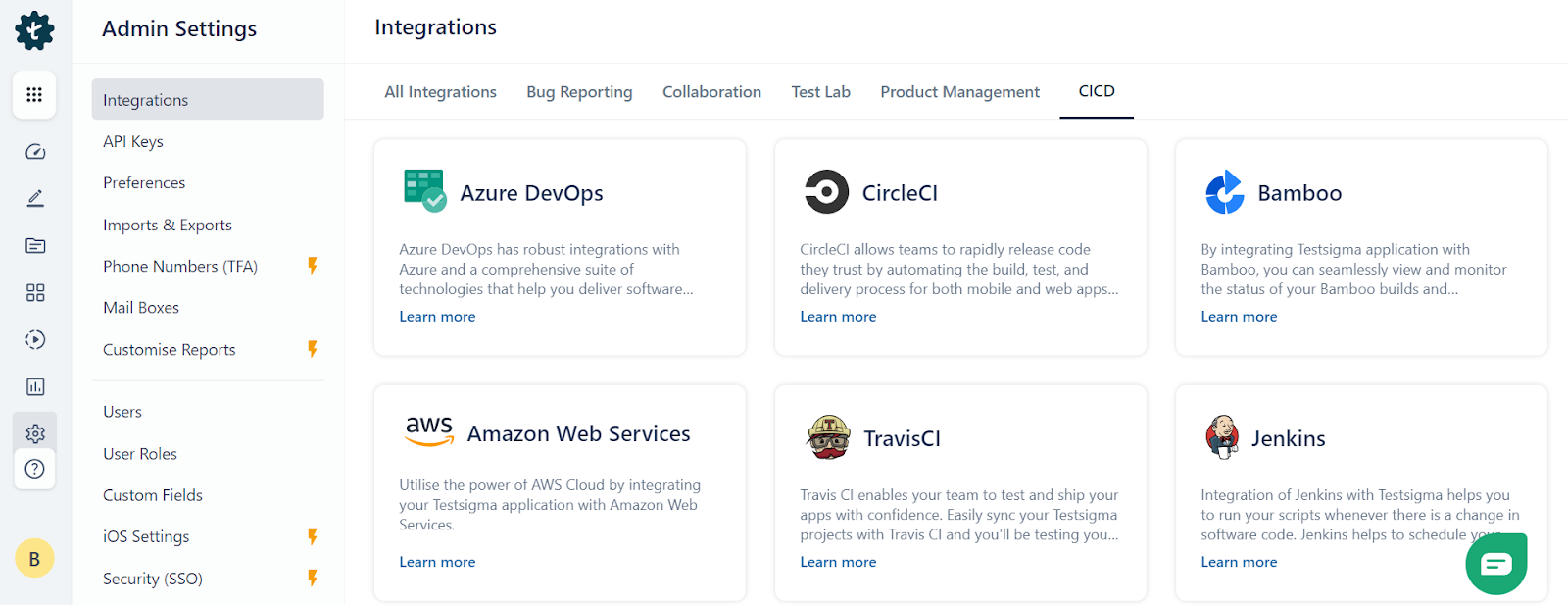Screen dimensions: 1568x605
Task: Select the CICD tab
Action: click(x=1097, y=91)
